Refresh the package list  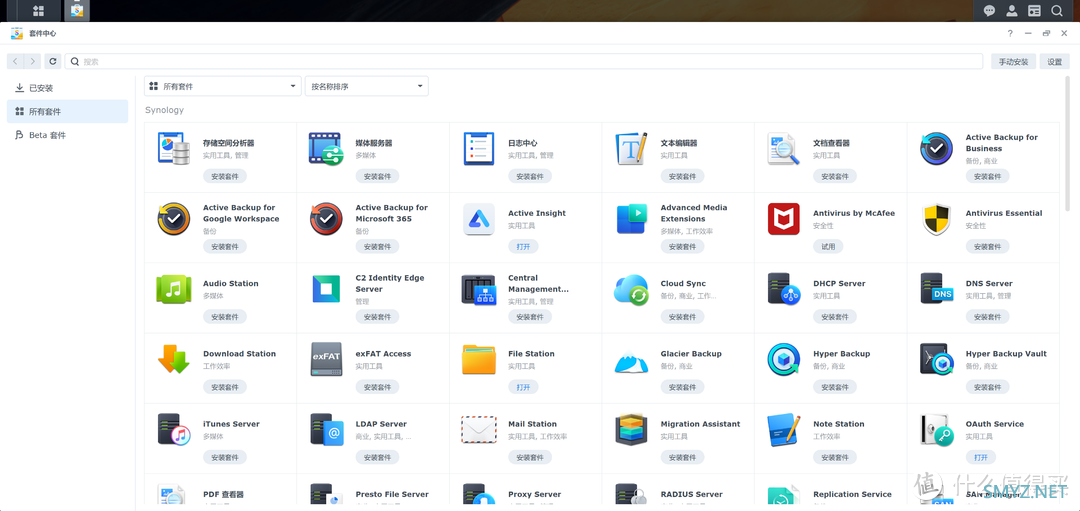(53, 61)
